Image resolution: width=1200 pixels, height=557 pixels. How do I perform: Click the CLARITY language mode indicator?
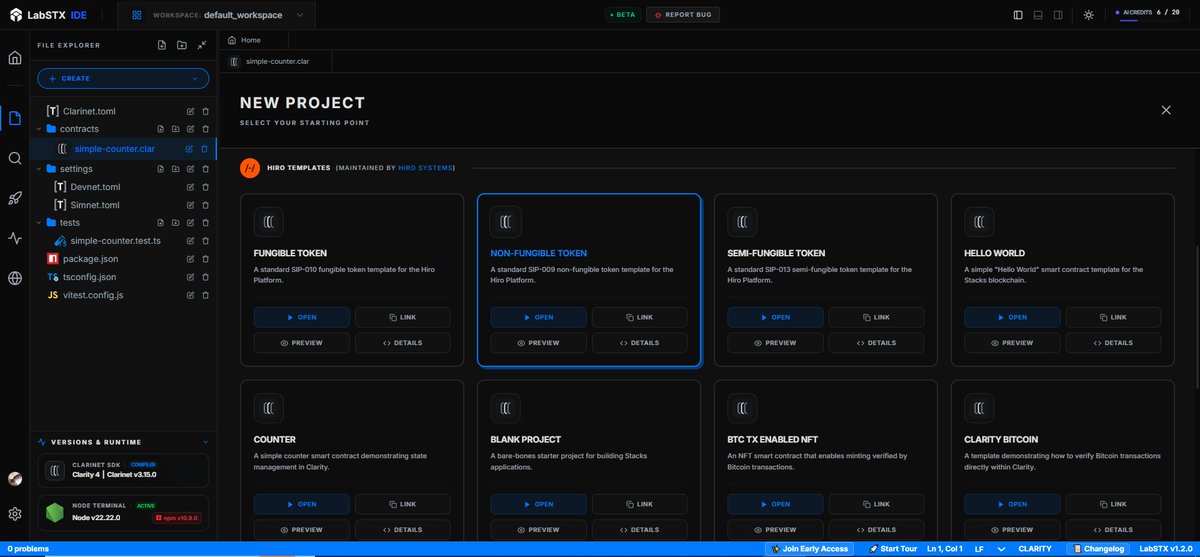(x=1035, y=549)
